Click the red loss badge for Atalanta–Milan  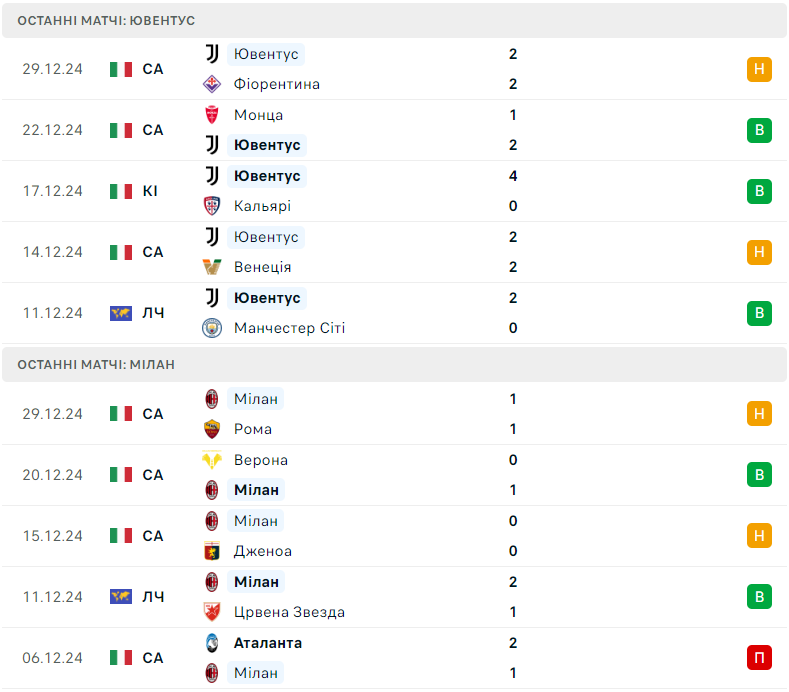(759, 658)
